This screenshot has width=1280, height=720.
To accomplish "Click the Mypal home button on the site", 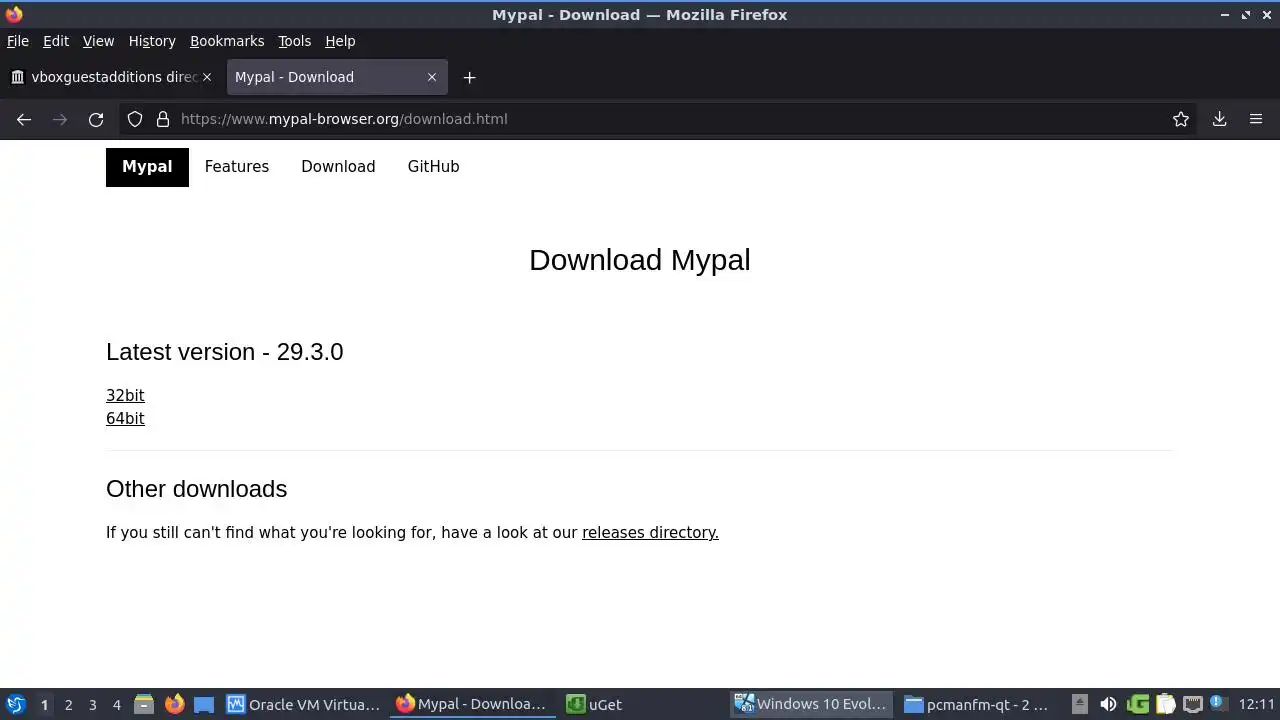I will click(x=147, y=167).
